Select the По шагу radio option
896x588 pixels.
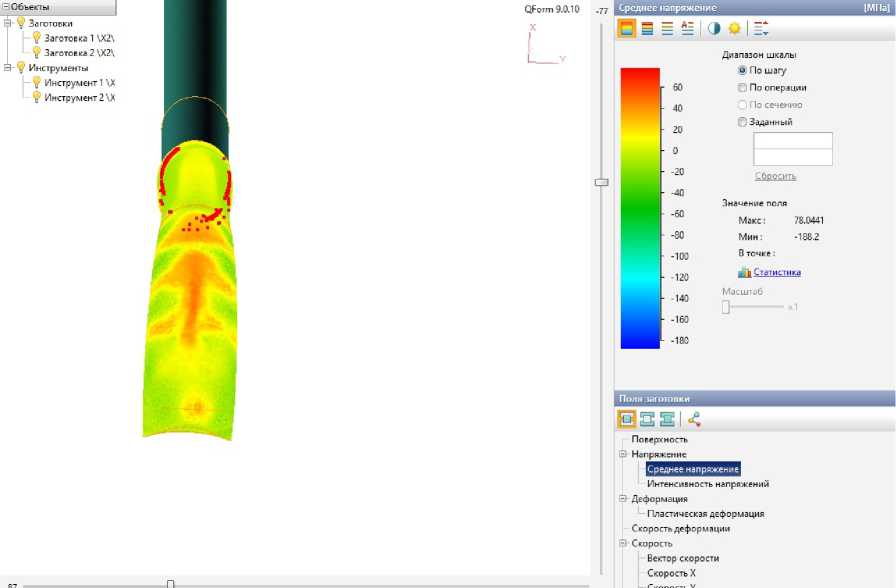click(x=742, y=71)
